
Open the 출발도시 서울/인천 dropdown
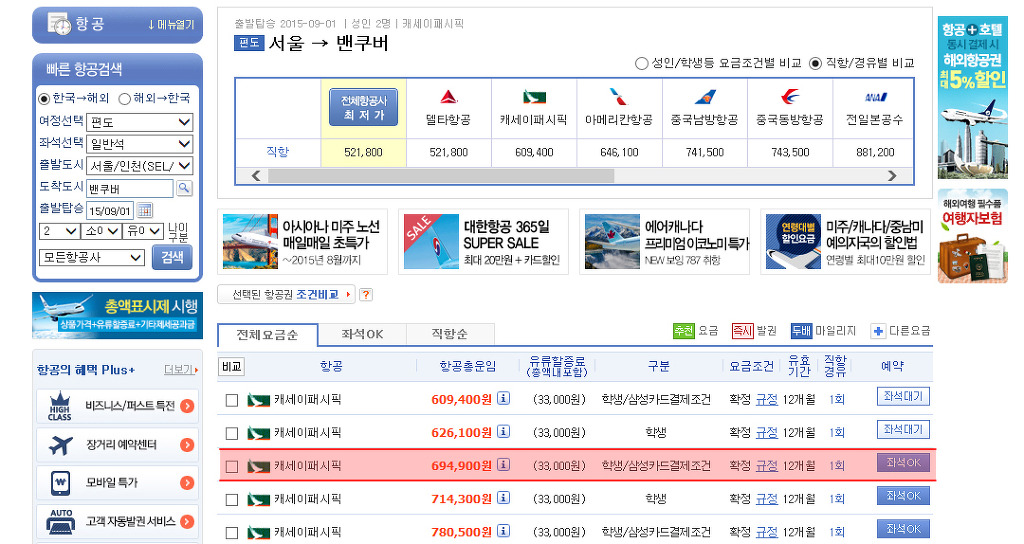[140, 166]
